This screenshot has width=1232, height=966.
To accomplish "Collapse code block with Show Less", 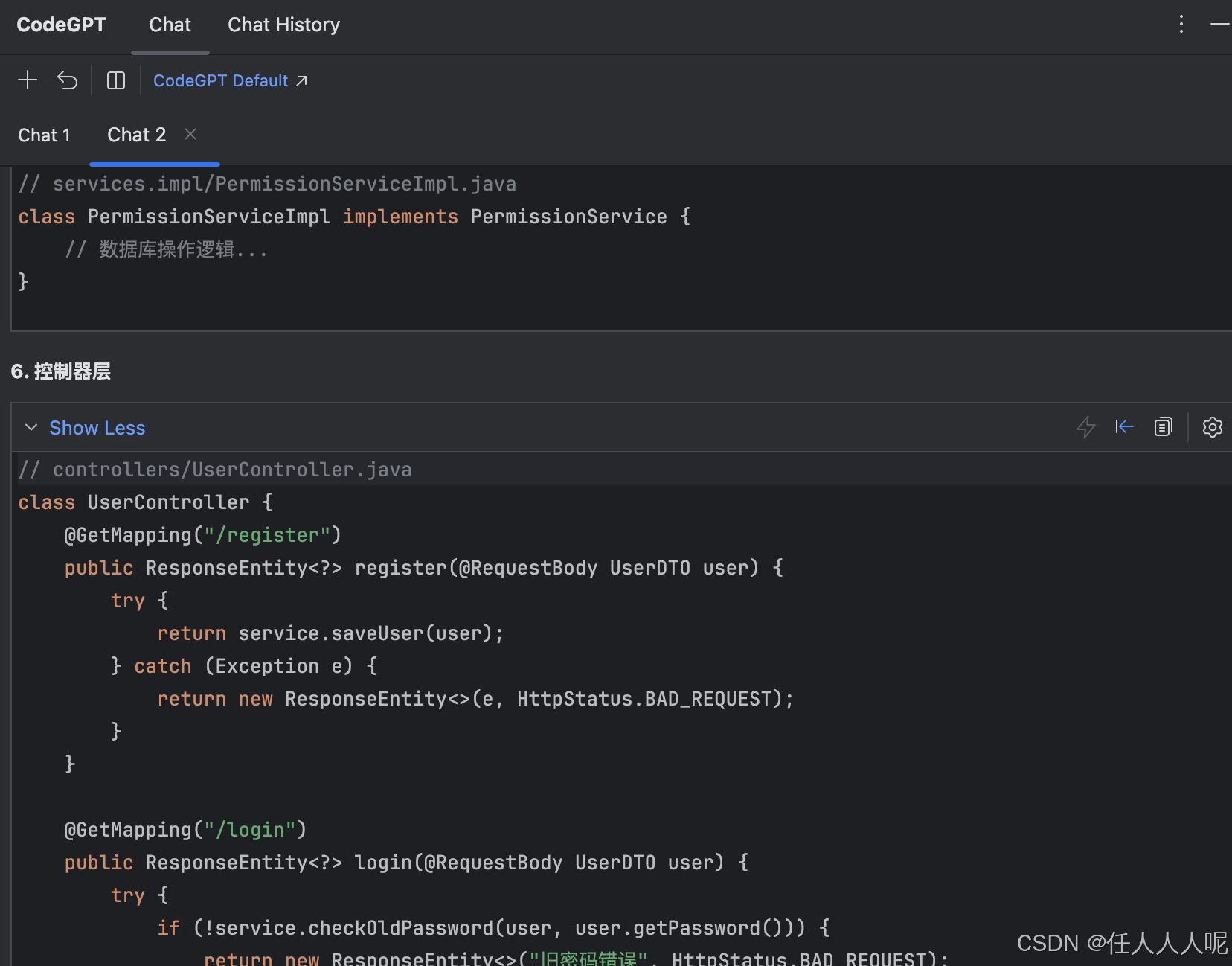I will coord(97,428).
